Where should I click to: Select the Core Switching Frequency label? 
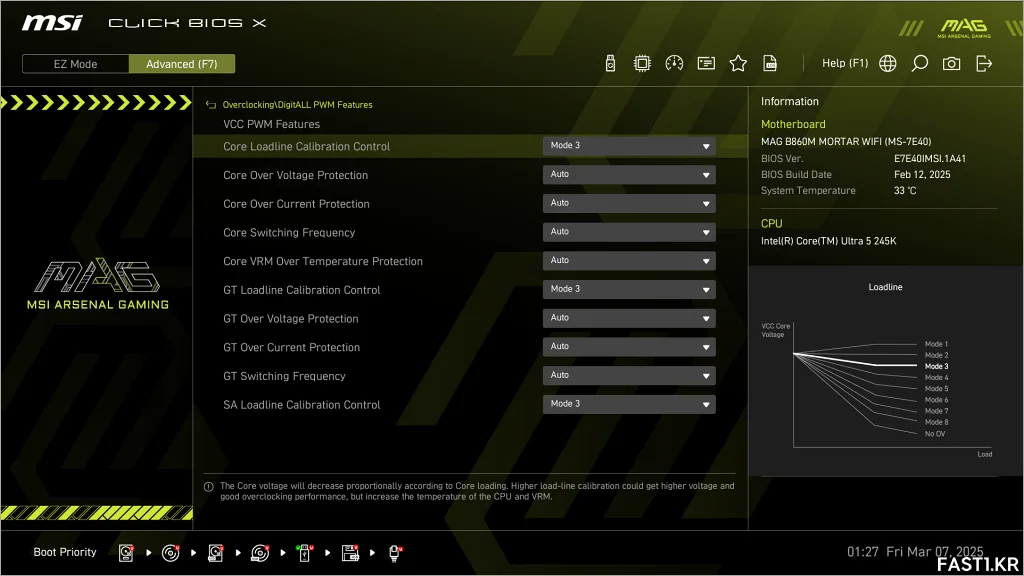[289, 232]
